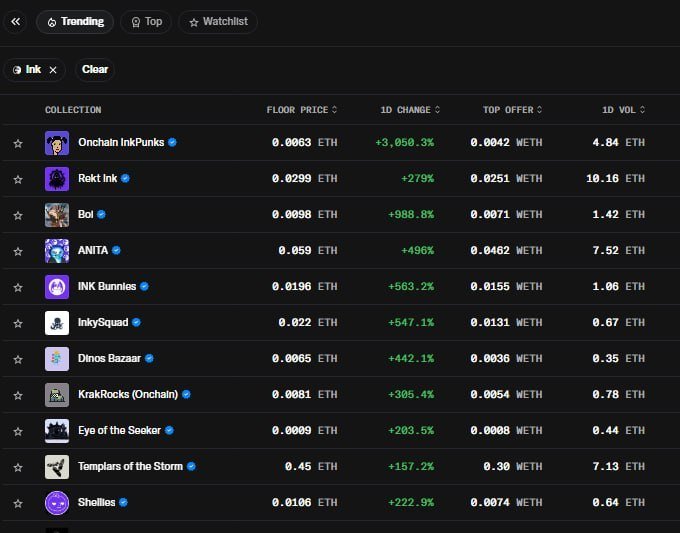680x533 pixels.
Task: Star Shellies to watchlist
Action: click(x=18, y=503)
